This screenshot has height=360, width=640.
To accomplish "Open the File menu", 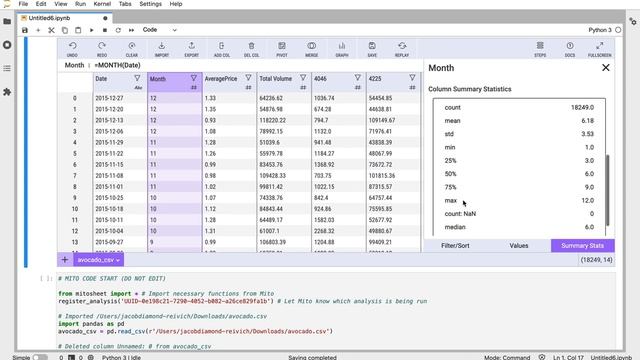I will (23, 4).
